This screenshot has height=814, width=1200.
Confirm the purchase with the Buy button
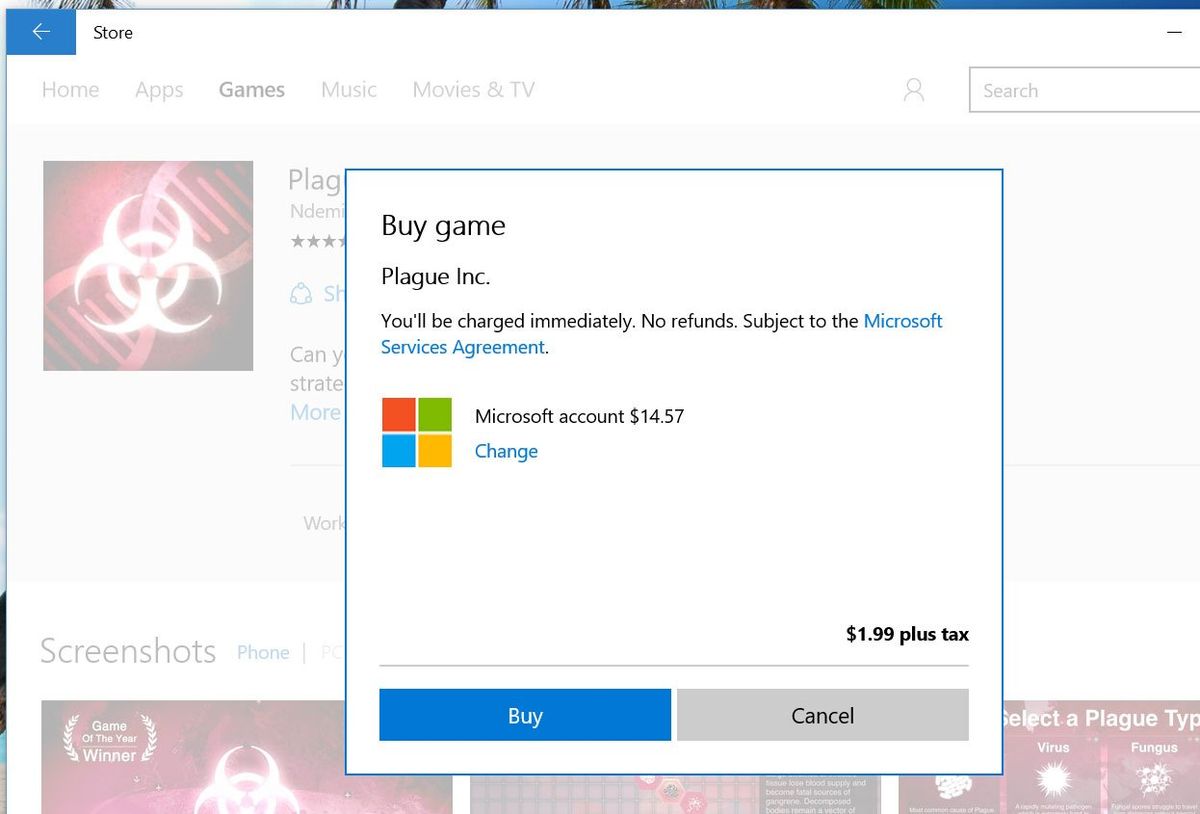pos(524,714)
